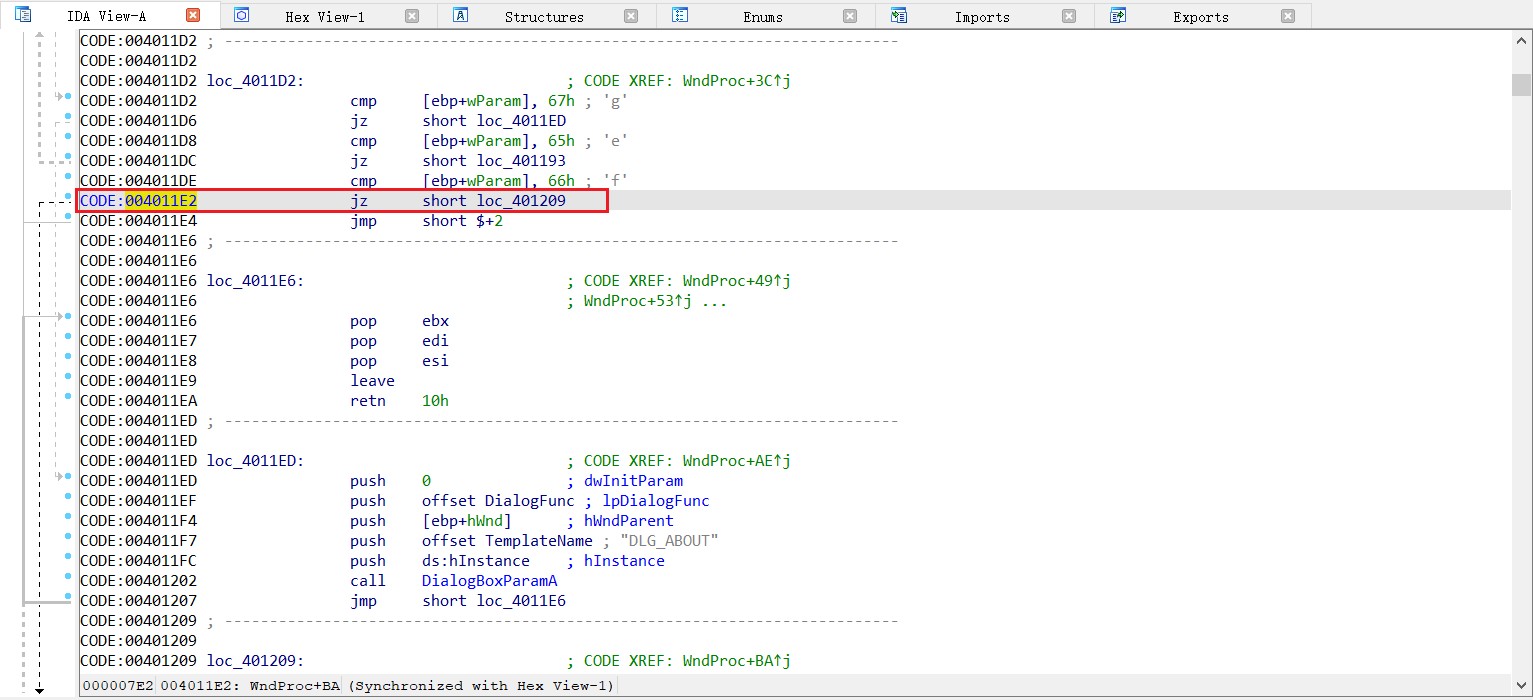The width and height of the screenshot is (1533, 700).
Task: Click 'short loc_4011ED' operand at 004011D6
Action: (494, 121)
